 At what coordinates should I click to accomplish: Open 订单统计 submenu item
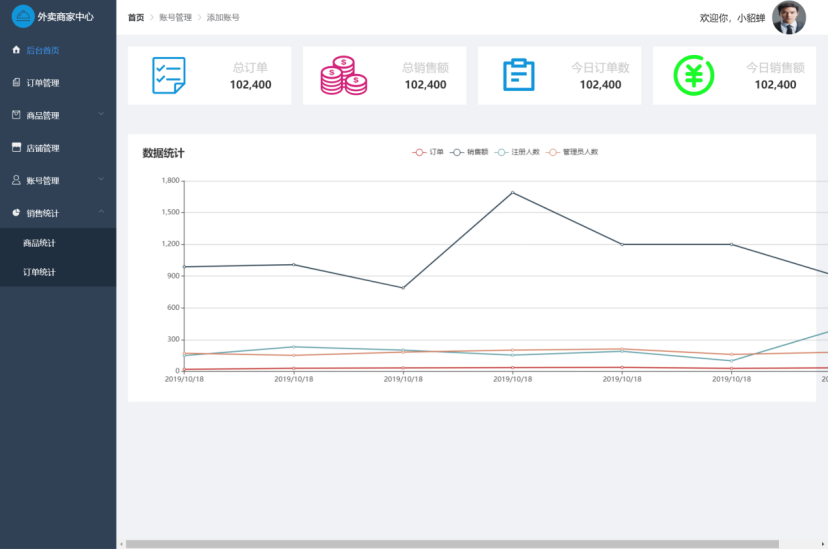[x=40, y=272]
